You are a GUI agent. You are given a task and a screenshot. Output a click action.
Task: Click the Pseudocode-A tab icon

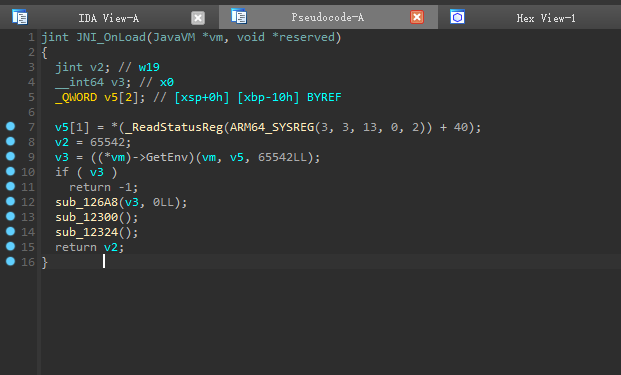(x=239, y=17)
